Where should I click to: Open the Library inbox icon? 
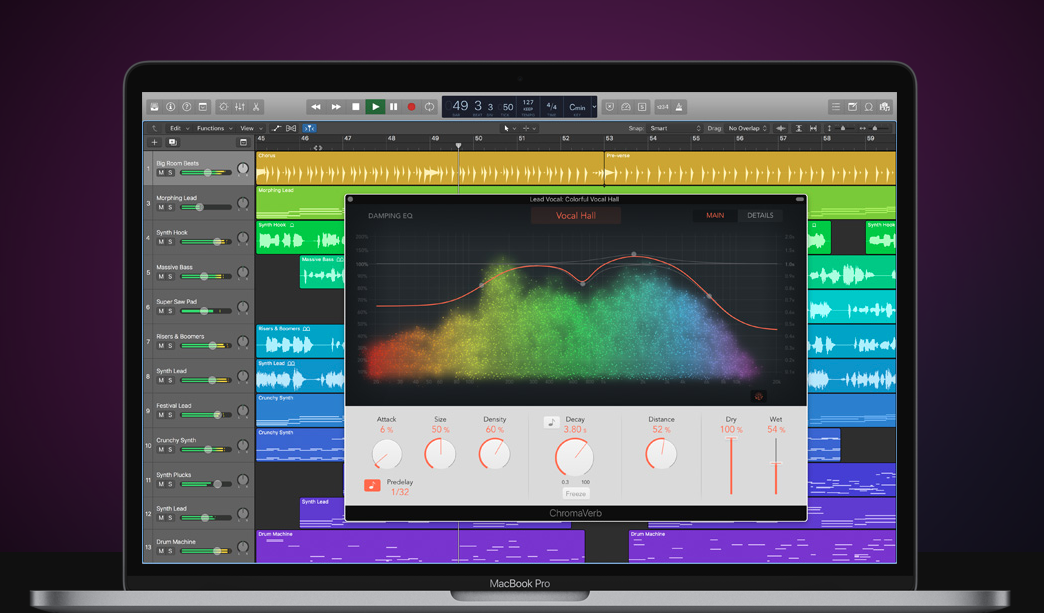click(154, 106)
